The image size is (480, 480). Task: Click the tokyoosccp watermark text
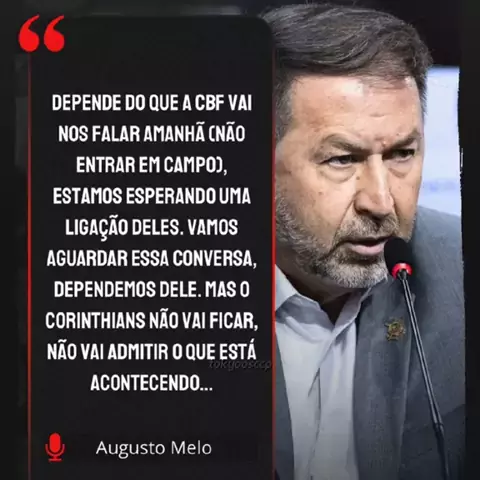(240, 364)
